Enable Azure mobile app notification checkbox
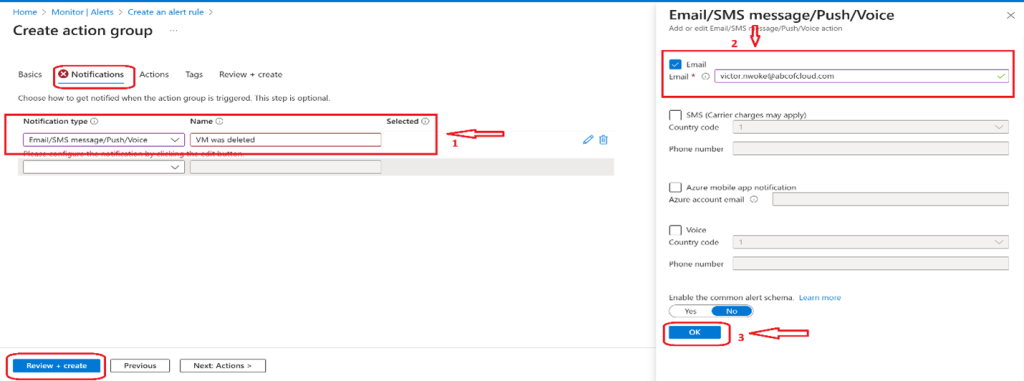Image resolution: width=1024 pixels, height=381 pixels. 675,187
